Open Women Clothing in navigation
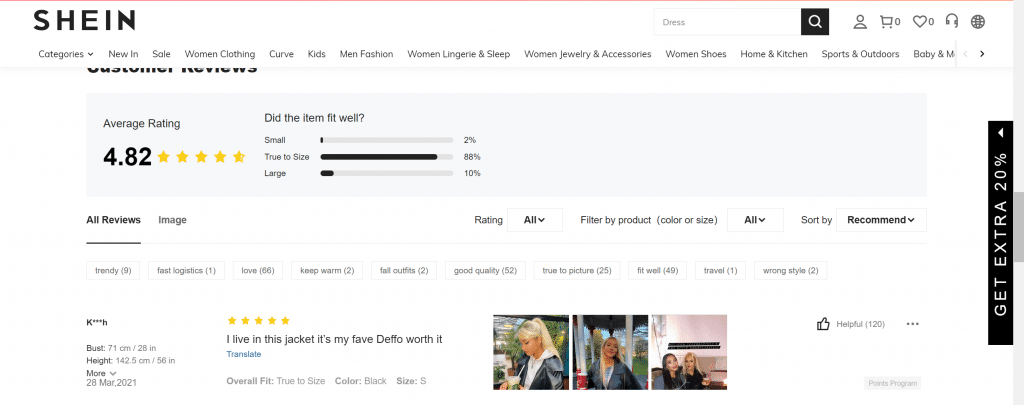The height and width of the screenshot is (405, 1024). pos(219,54)
